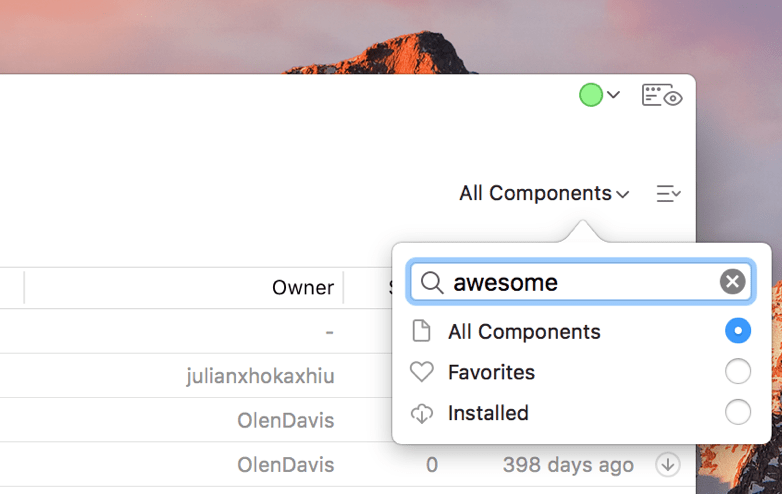
Task: Select the Favorites radio button
Action: [x=738, y=371]
